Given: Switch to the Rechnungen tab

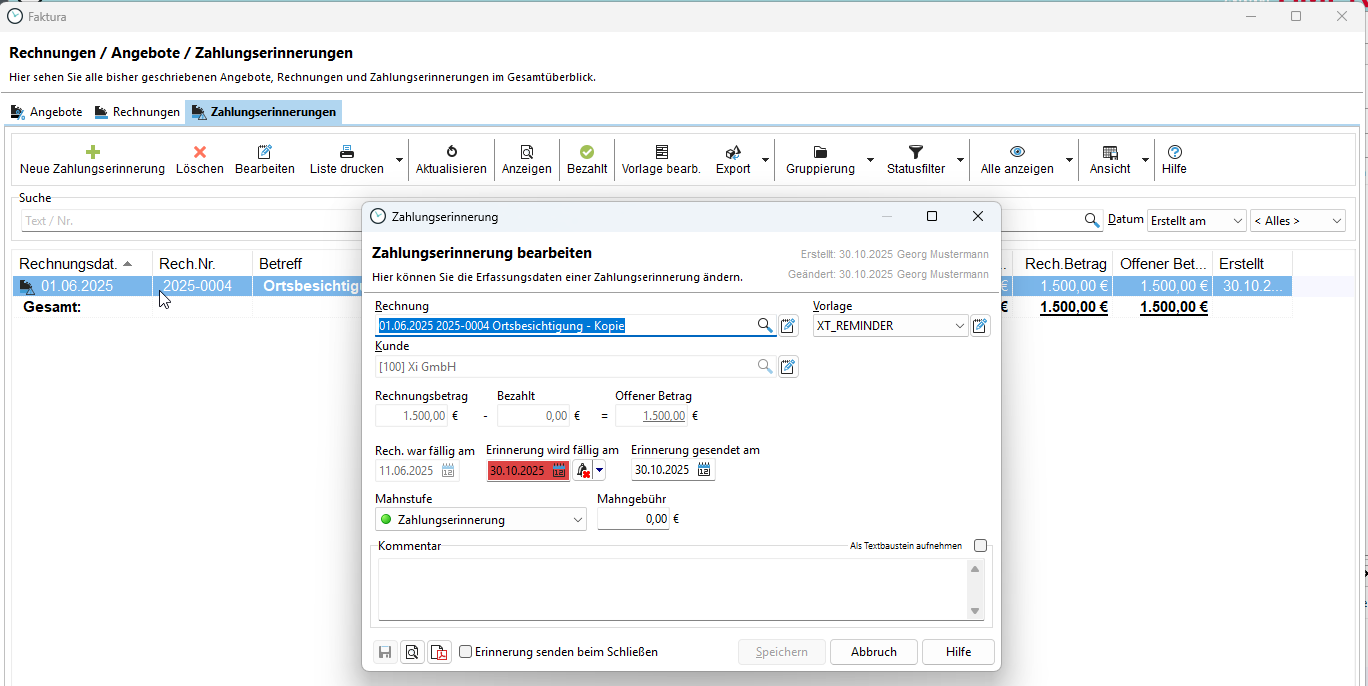Looking at the screenshot, I should 137,112.
